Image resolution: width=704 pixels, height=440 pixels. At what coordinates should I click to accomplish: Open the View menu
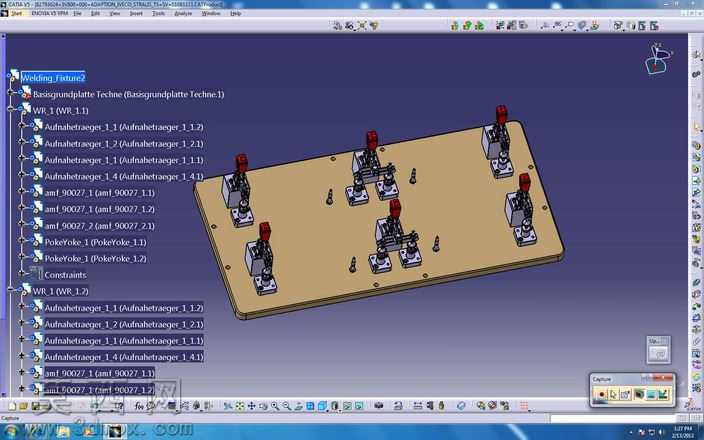(115, 13)
